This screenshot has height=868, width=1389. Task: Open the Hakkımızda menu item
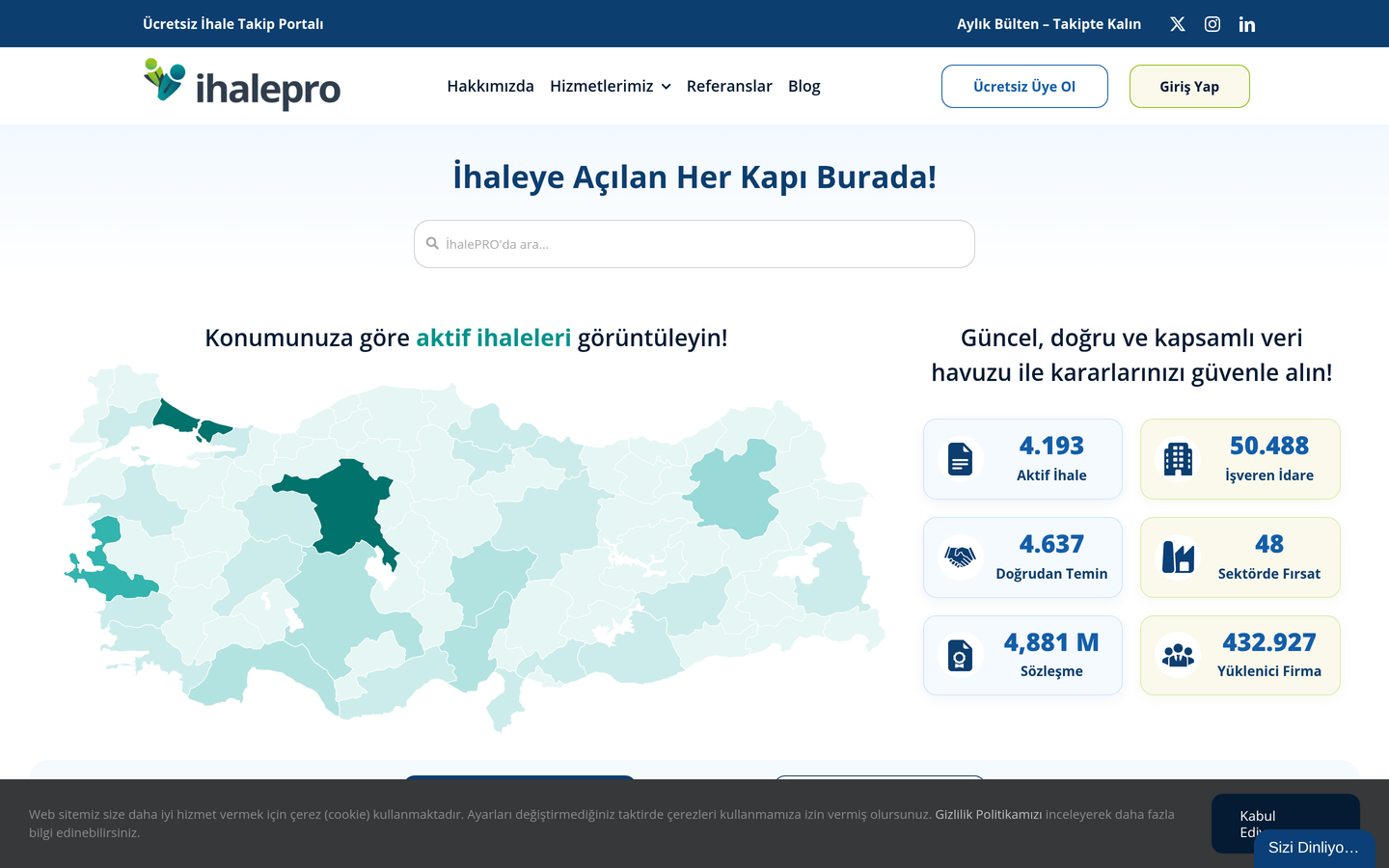(490, 86)
